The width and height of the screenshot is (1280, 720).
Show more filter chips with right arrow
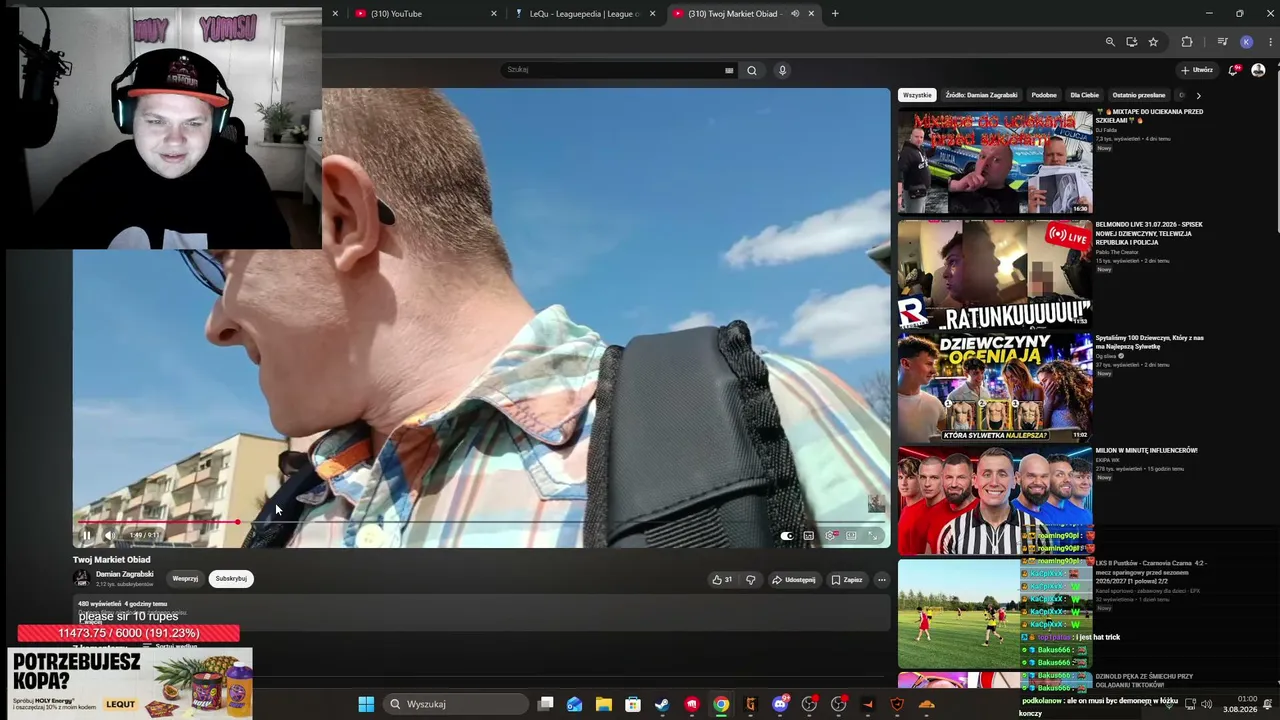point(1198,95)
